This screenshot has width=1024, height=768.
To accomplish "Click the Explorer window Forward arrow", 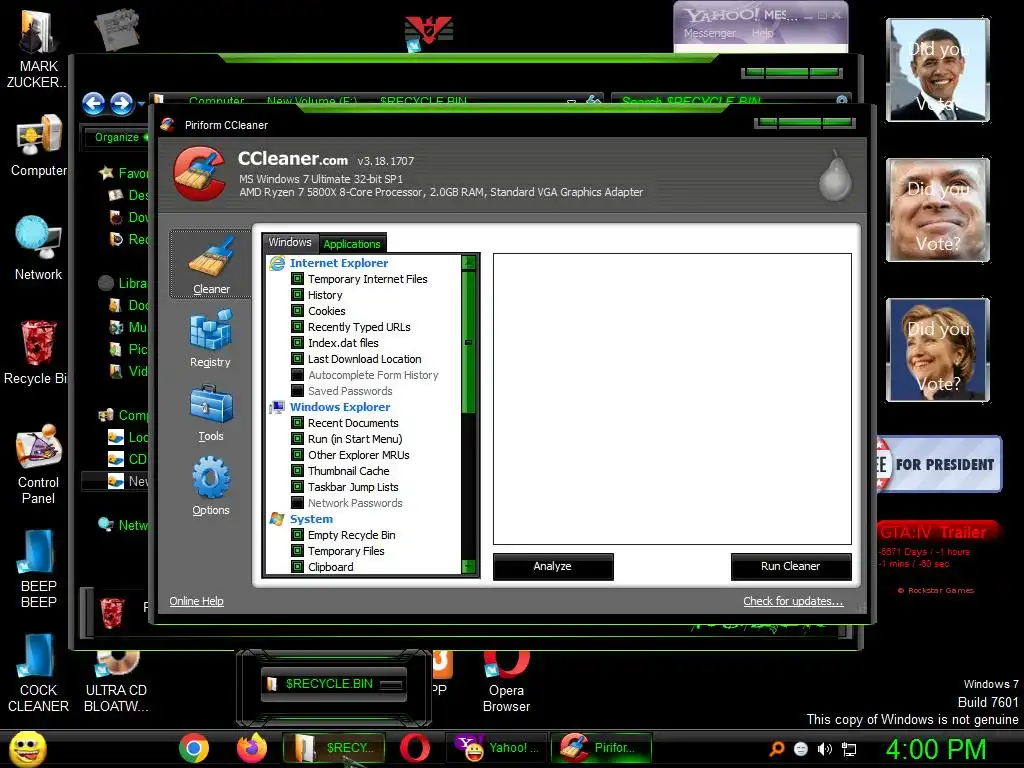I will [121, 103].
